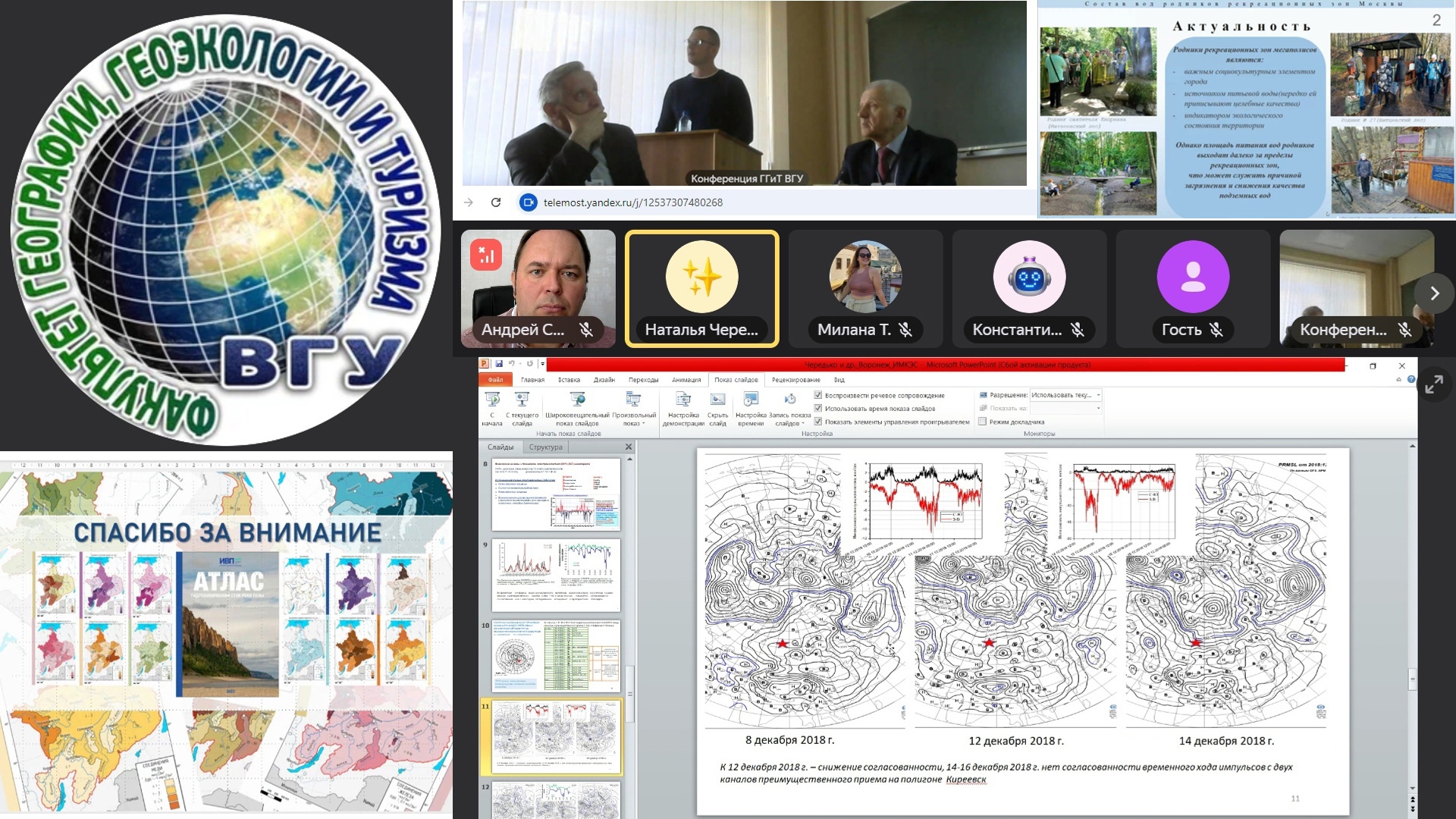Select slide 11 thumbnail
The image size is (1456, 819).
556,736
